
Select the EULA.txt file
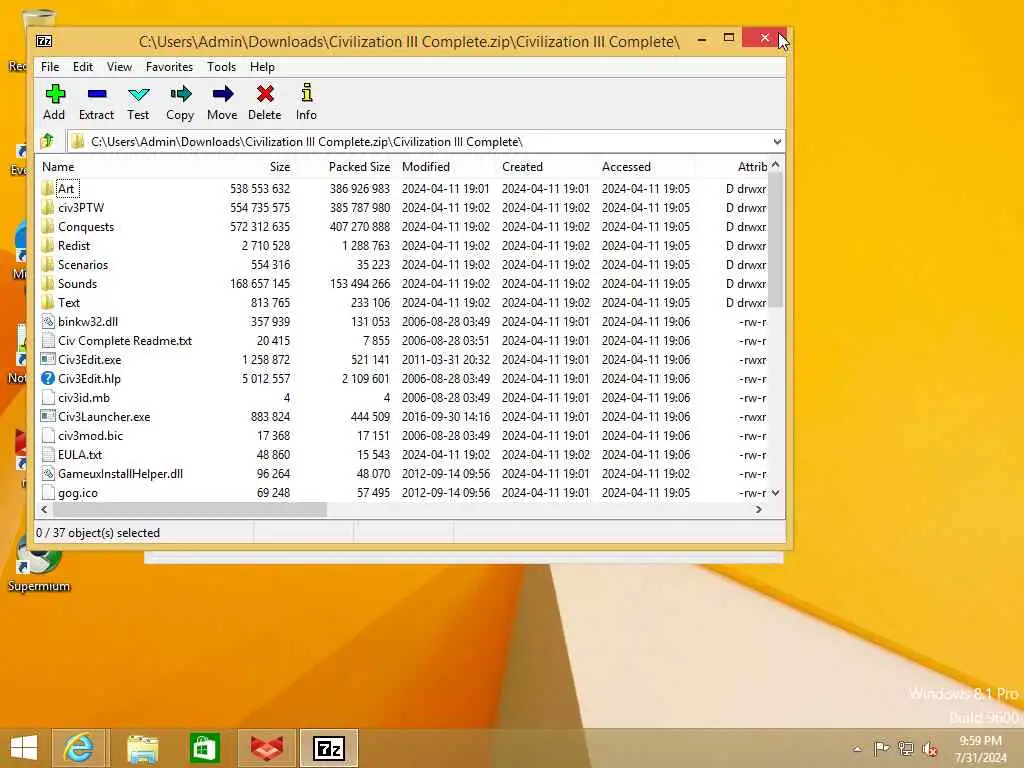click(x=80, y=455)
